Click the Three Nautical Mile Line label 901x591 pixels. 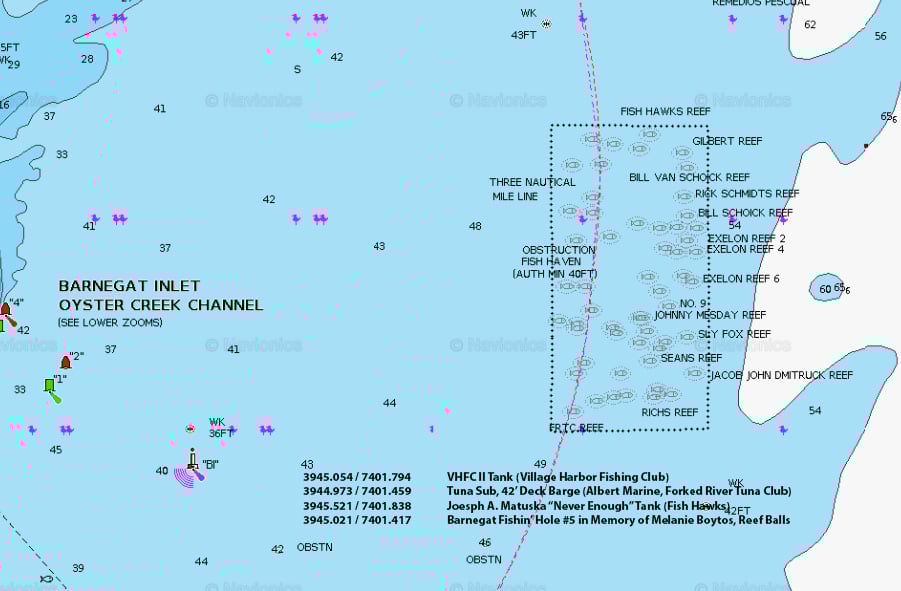pos(532,189)
